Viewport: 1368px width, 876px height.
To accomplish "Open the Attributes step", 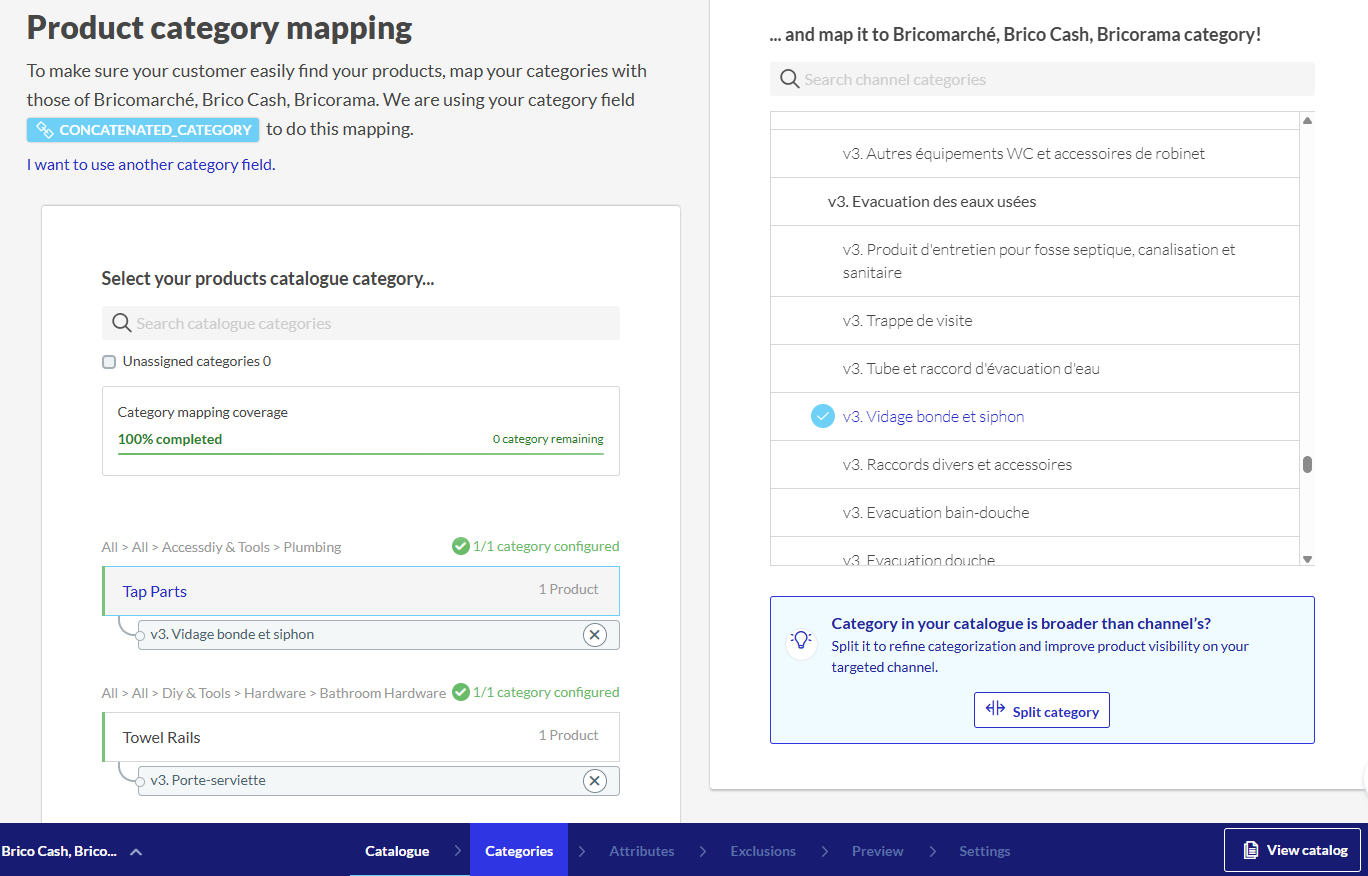I will pos(641,851).
